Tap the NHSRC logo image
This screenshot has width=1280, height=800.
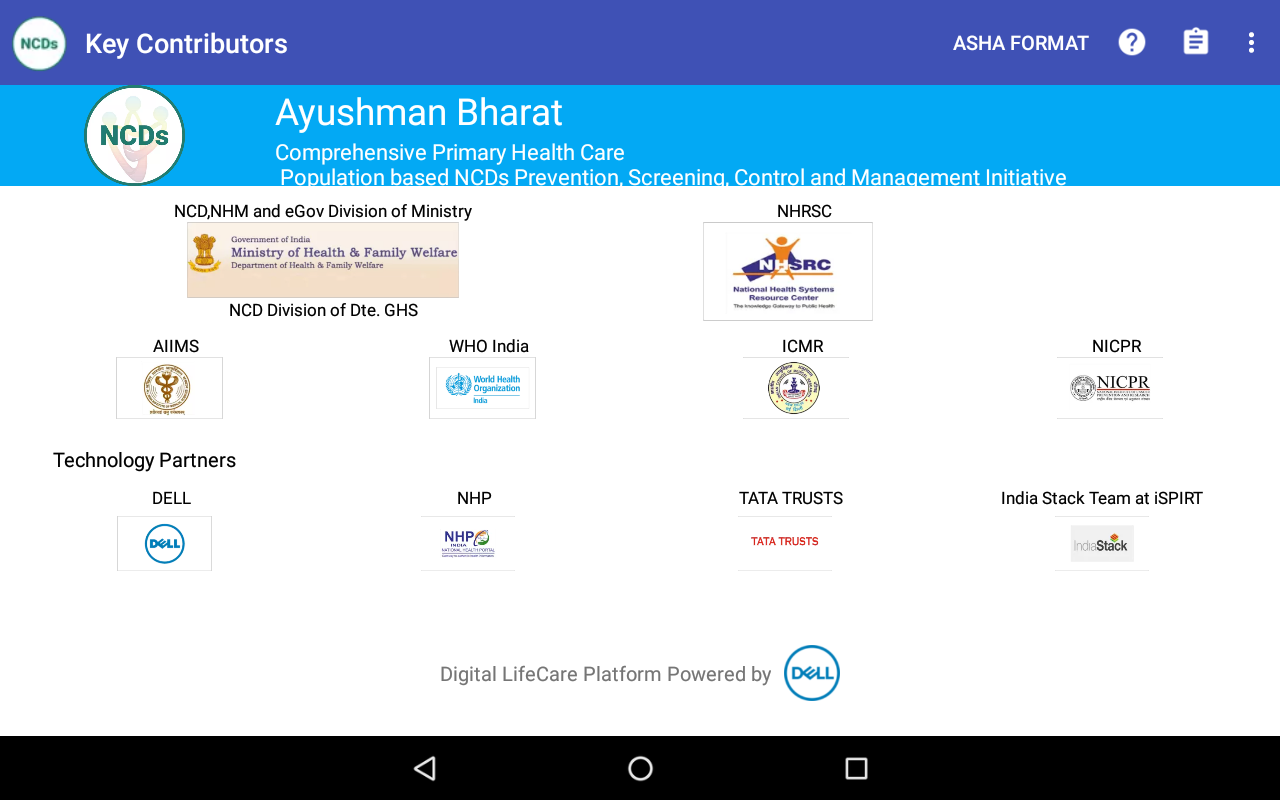tap(788, 271)
